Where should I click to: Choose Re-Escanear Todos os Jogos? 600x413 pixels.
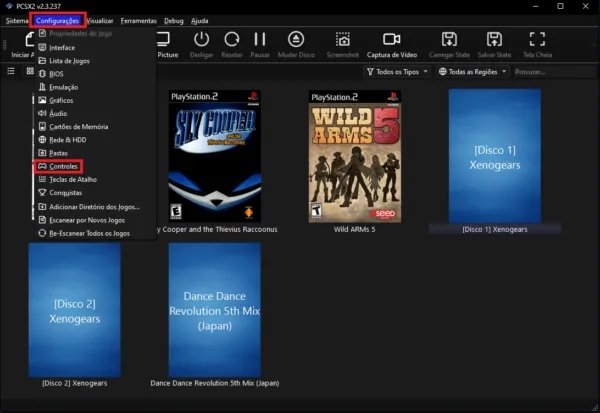96,233
